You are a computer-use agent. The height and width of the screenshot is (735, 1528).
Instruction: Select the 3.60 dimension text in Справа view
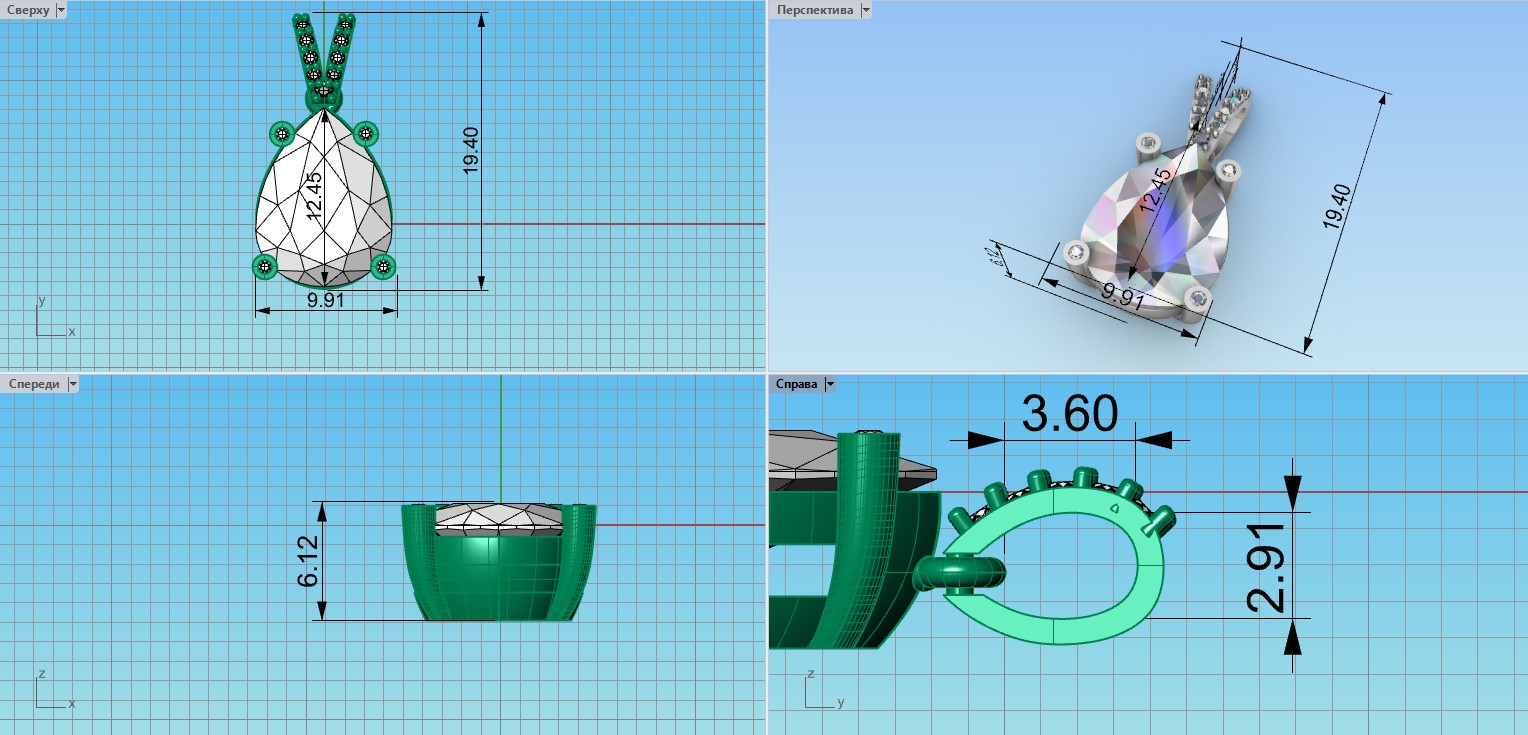pos(1069,413)
